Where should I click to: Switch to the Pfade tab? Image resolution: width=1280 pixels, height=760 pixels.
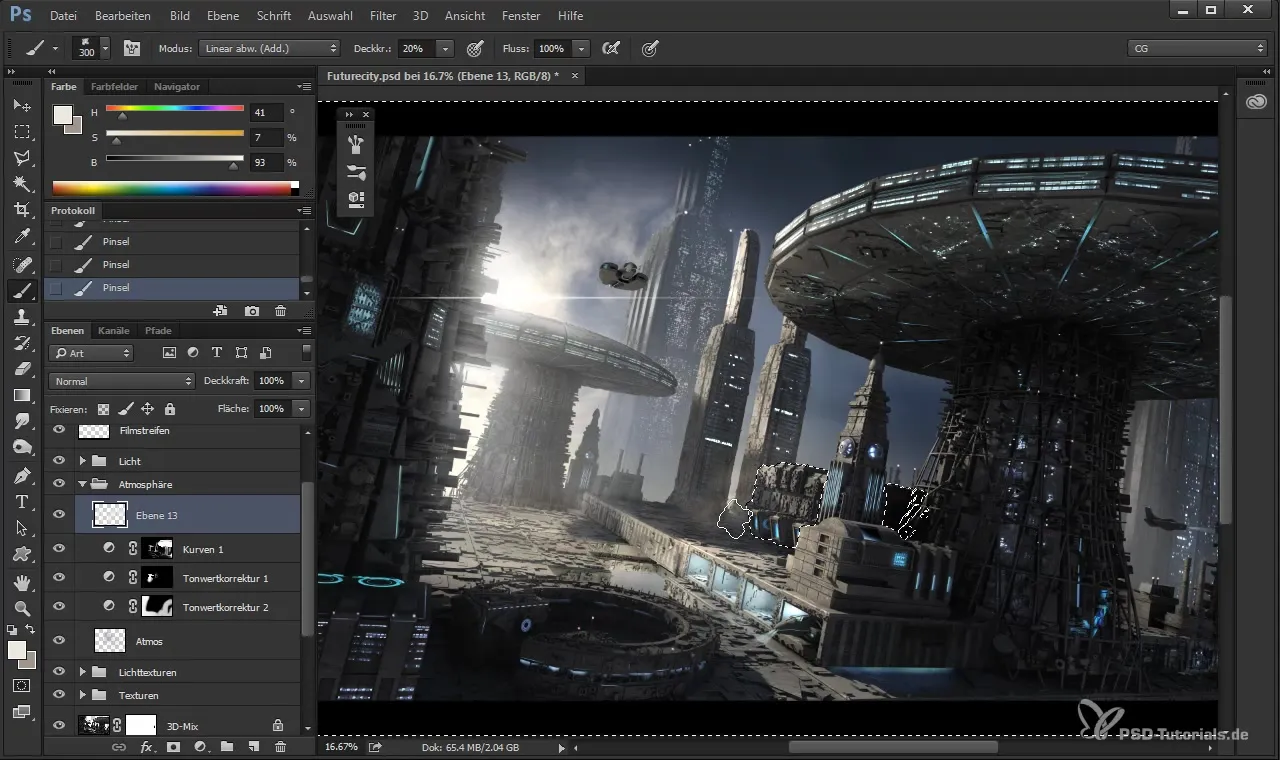tap(158, 330)
